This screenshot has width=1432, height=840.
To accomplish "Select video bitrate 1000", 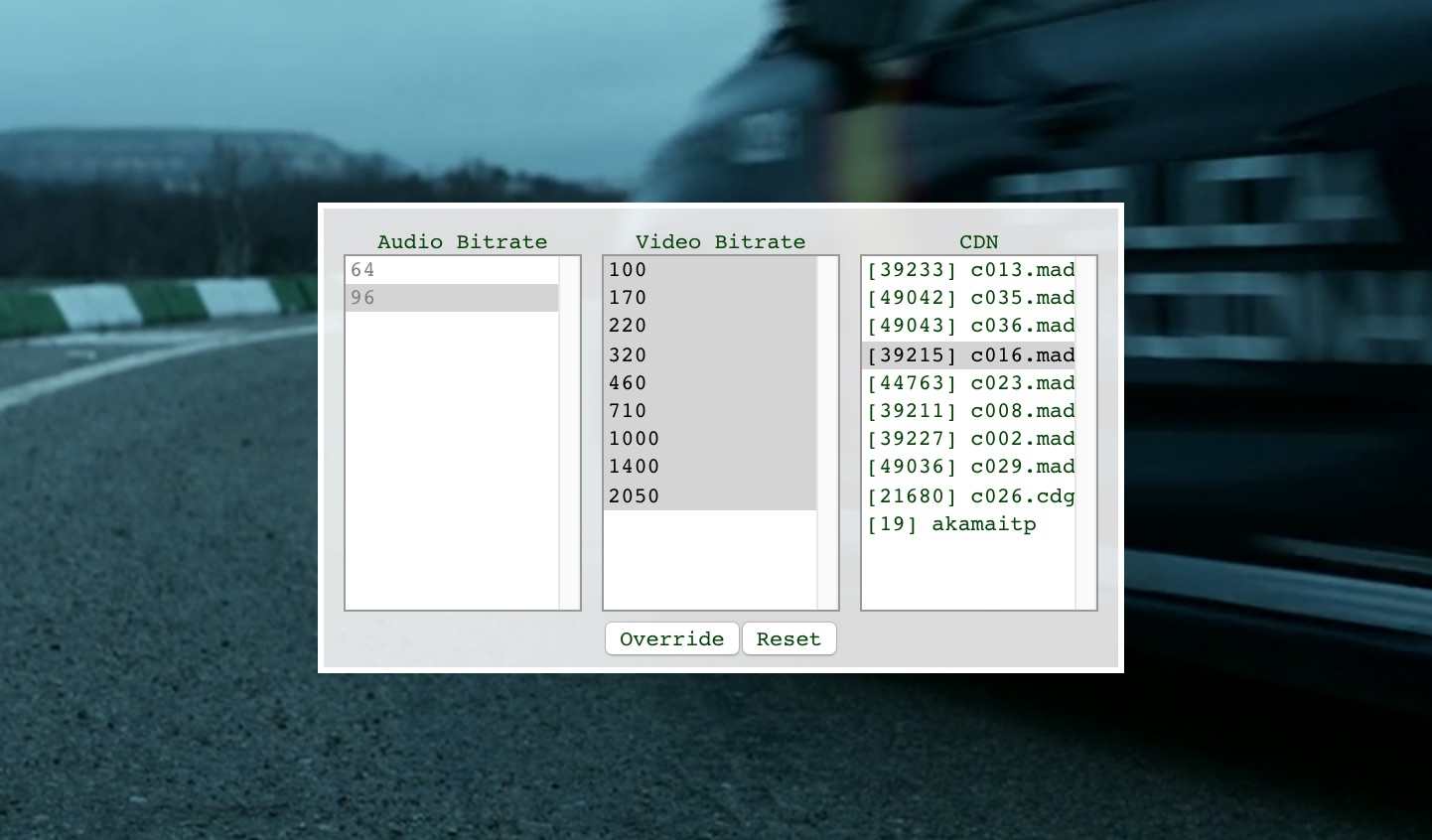I will pos(710,439).
